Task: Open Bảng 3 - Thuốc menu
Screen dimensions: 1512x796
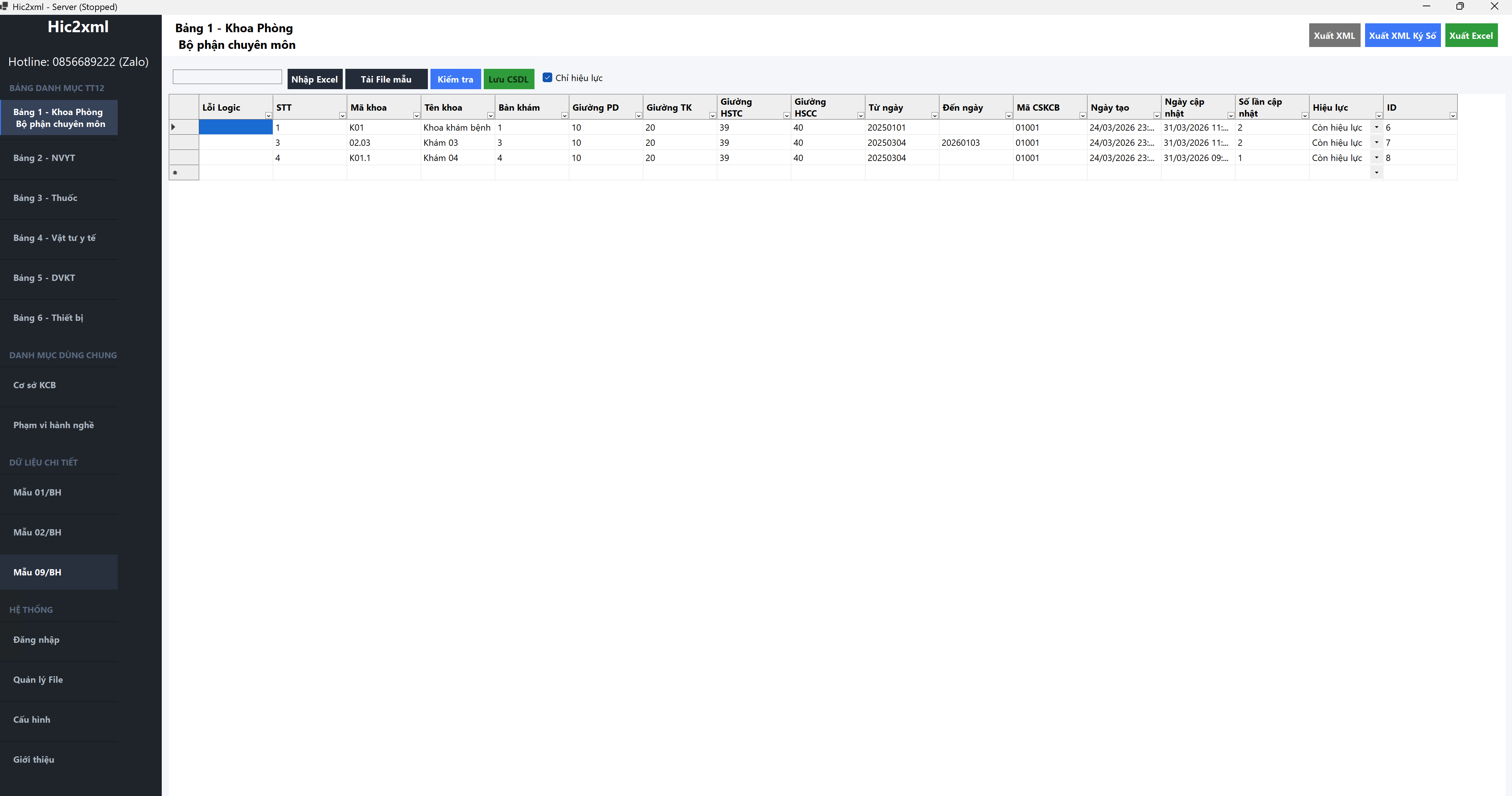Action: [59, 198]
